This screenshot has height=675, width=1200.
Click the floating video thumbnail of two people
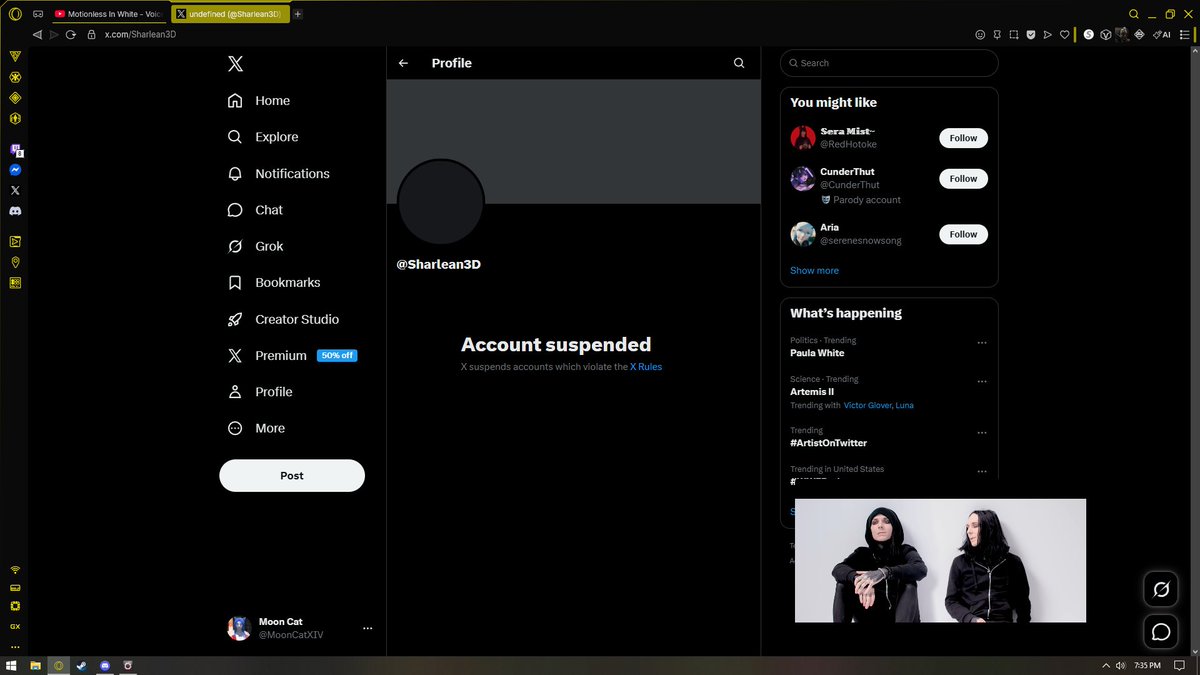[940, 560]
